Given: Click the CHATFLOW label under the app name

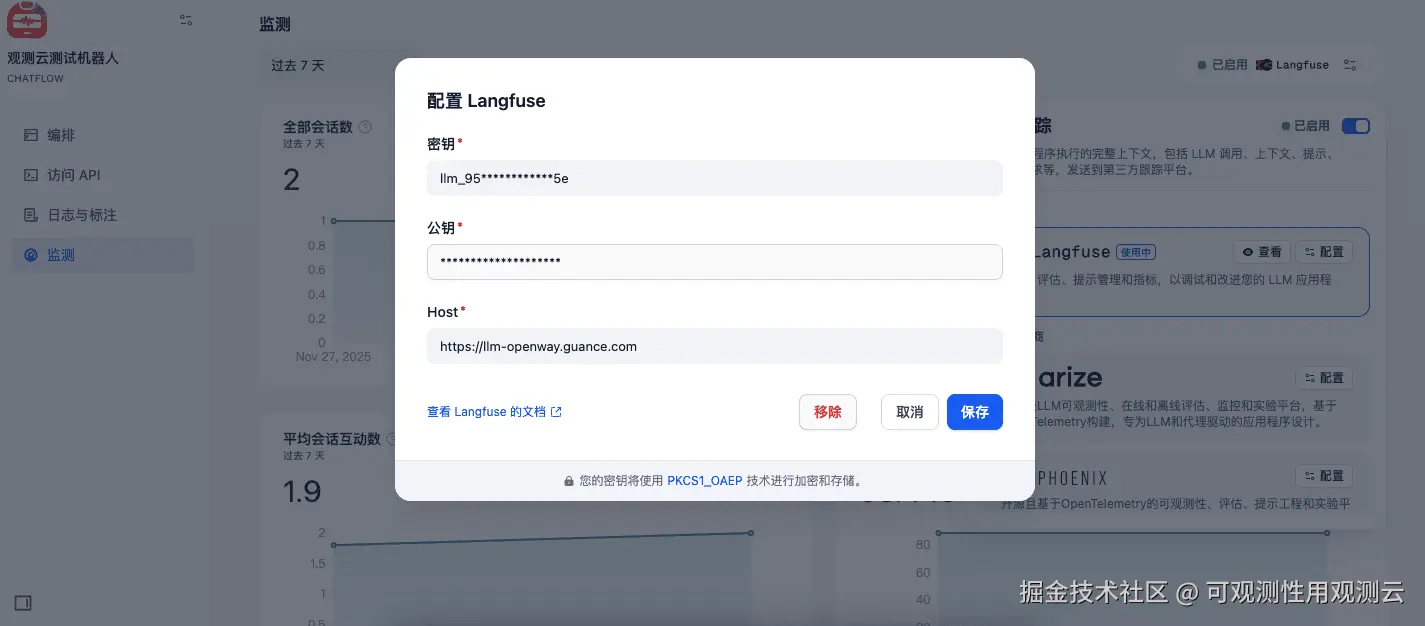Looking at the screenshot, I should 35,78.
